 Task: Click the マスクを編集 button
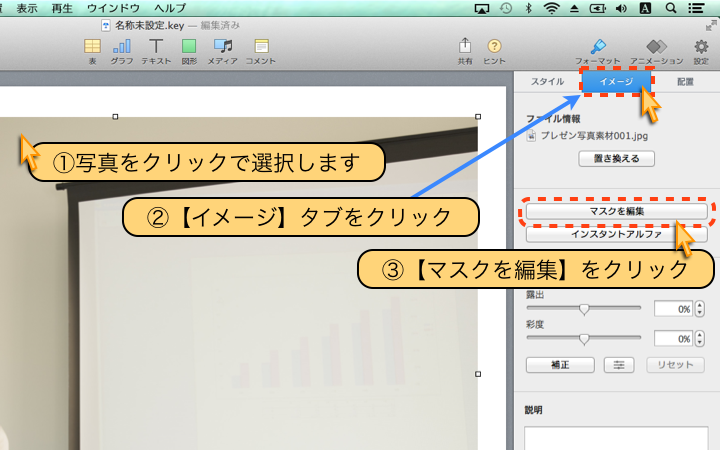617,211
